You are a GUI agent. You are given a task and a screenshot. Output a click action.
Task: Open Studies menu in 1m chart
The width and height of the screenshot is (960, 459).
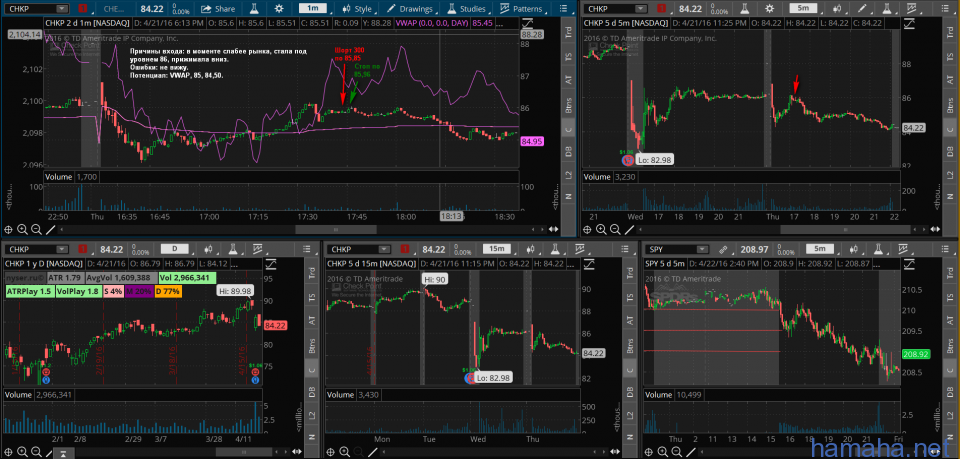[467, 9]
